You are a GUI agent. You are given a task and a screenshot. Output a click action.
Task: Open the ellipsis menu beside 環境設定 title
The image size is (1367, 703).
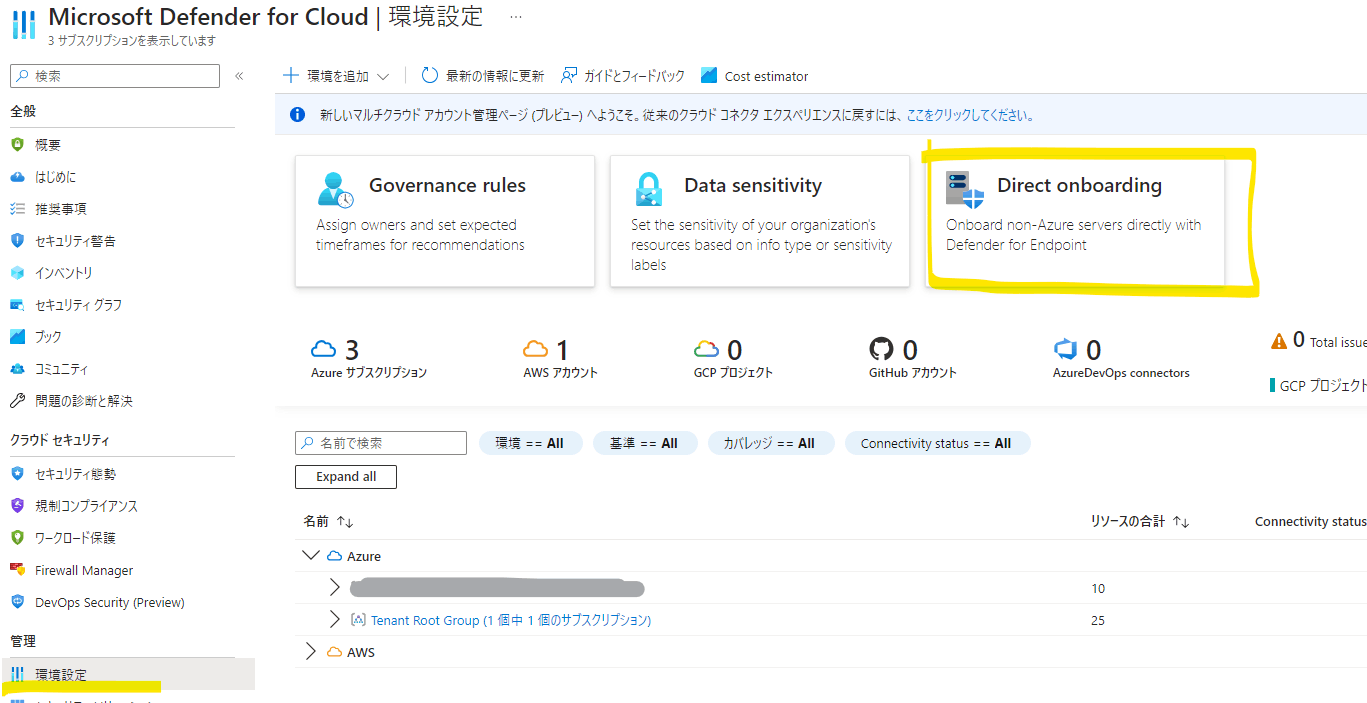pos(515,18)
